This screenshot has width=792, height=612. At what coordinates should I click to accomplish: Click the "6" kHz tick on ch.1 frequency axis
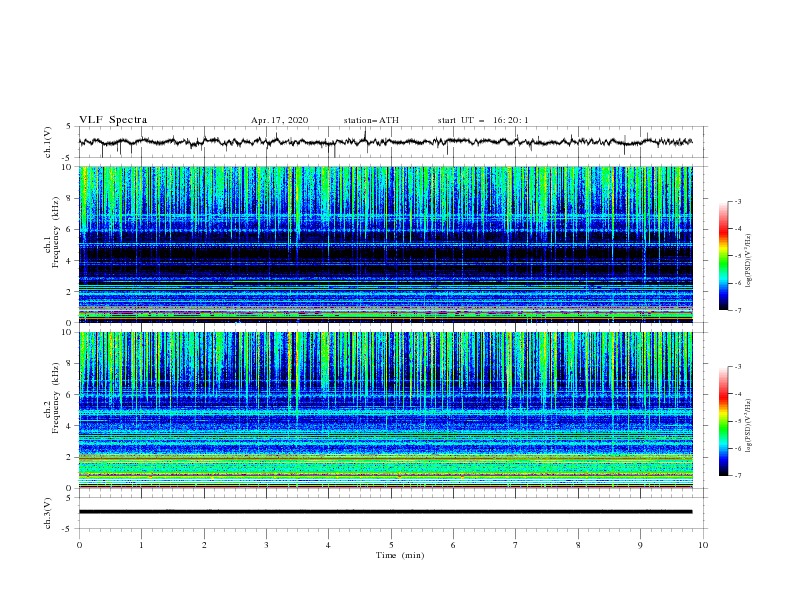(x=69, y=229)
